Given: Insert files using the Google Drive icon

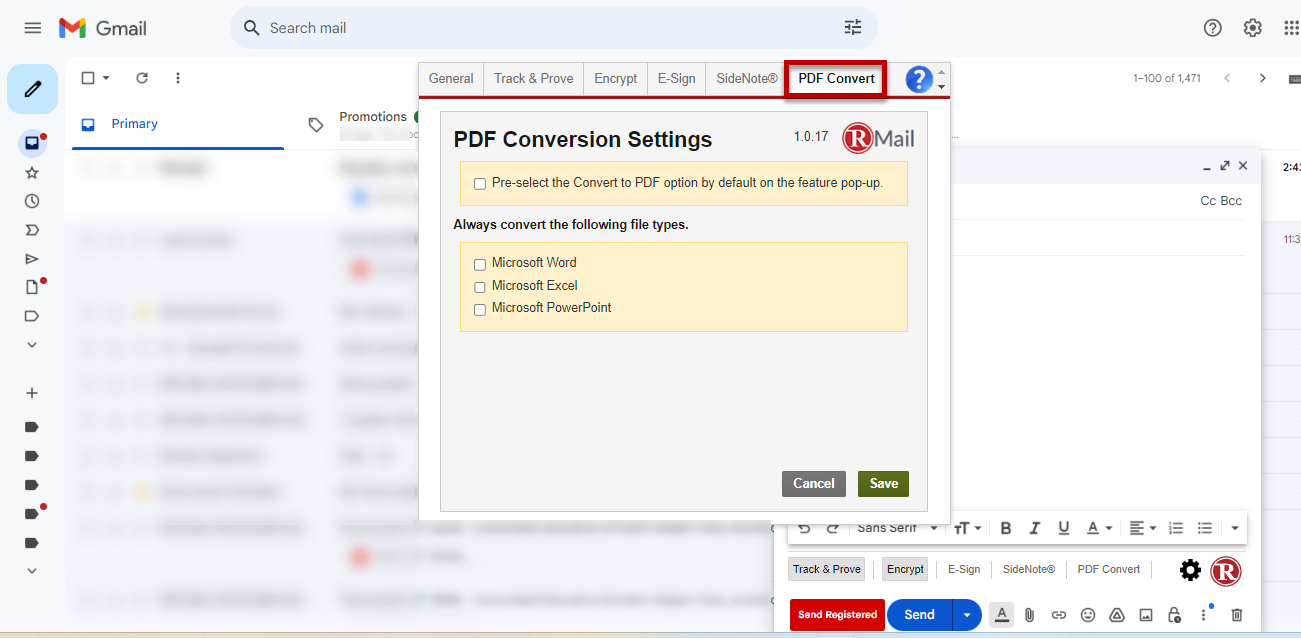Looking at the screenshot, I should pos(1117,615).
